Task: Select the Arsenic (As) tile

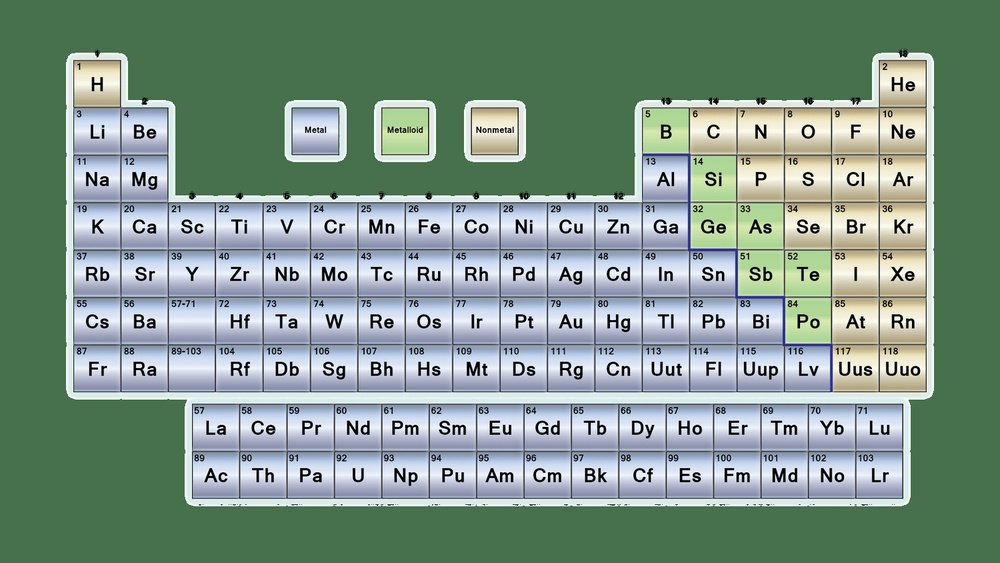Action: pos(760,226)
